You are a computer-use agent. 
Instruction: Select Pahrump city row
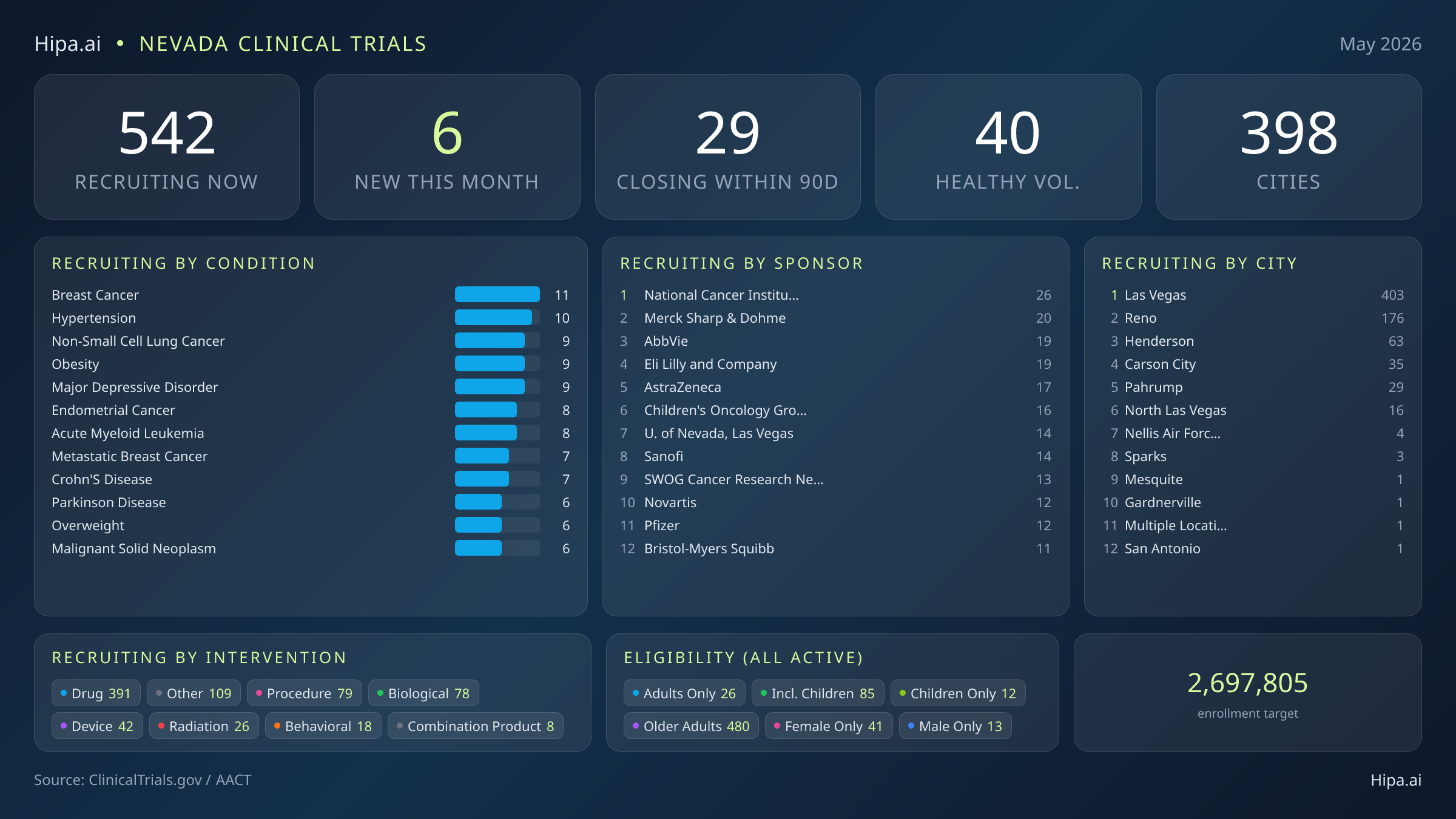1253,387
